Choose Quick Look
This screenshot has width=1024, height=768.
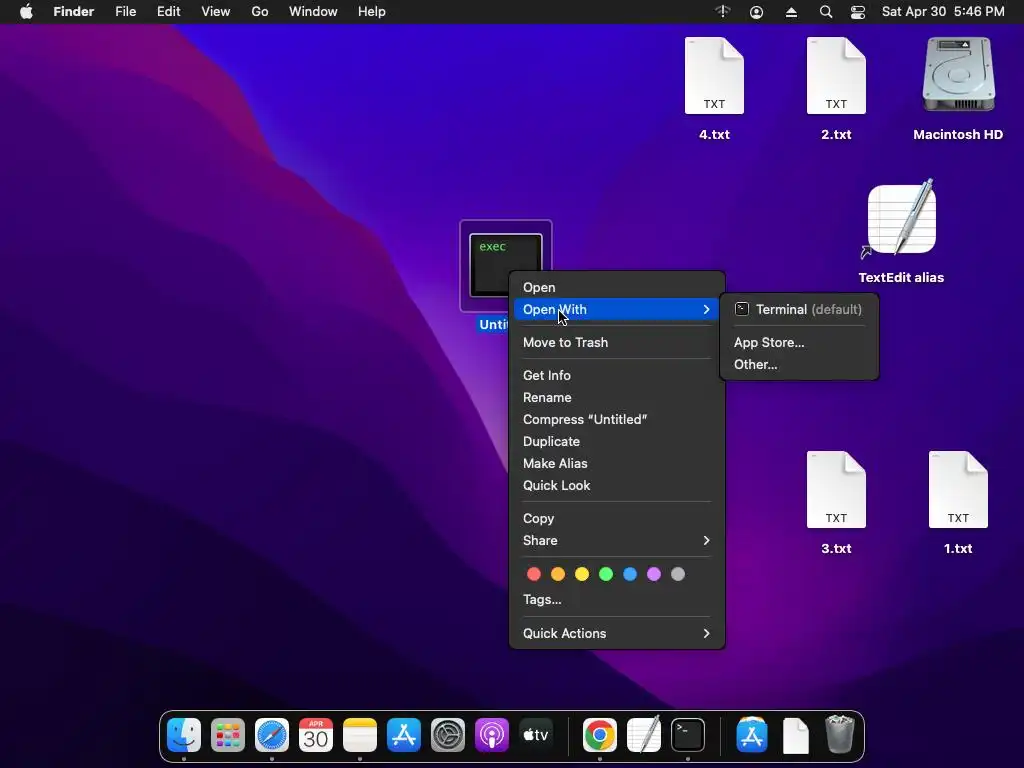click(616, 485)
